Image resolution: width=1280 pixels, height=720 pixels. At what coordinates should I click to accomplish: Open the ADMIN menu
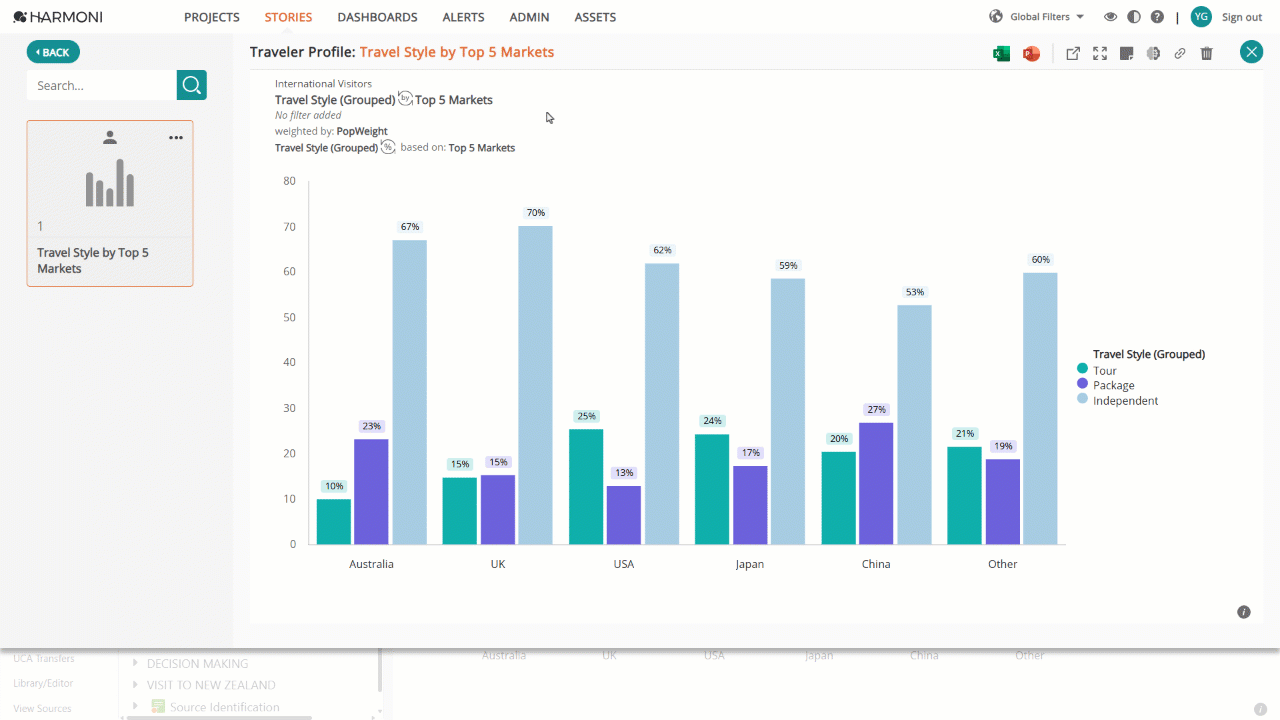(529, 17)
